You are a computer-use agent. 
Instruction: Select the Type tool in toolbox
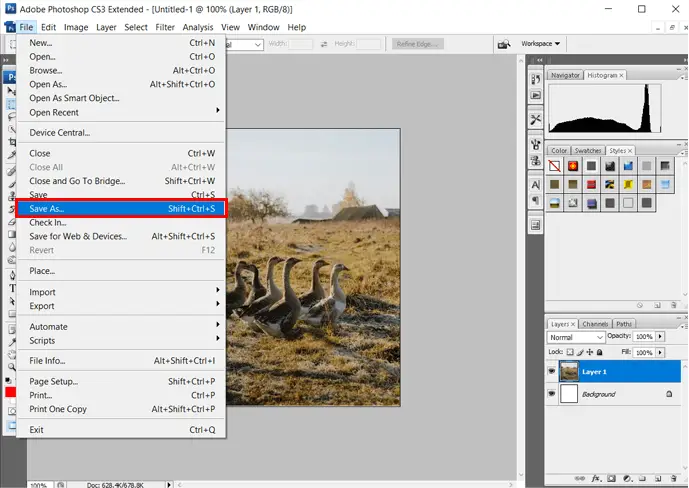(12, 288)
